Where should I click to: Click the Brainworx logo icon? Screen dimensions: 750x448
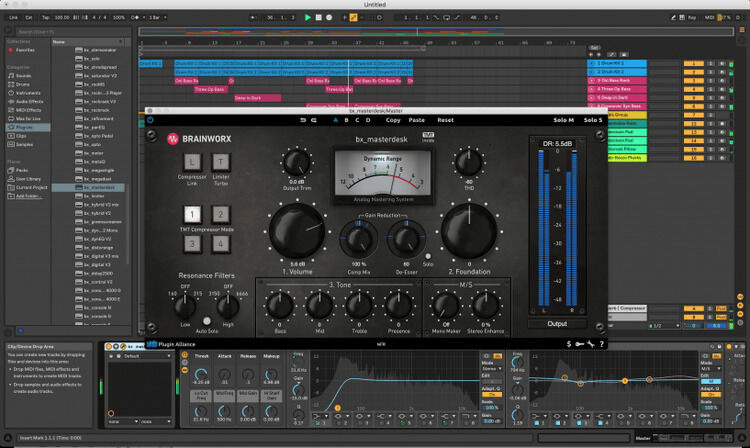(173, 139)
